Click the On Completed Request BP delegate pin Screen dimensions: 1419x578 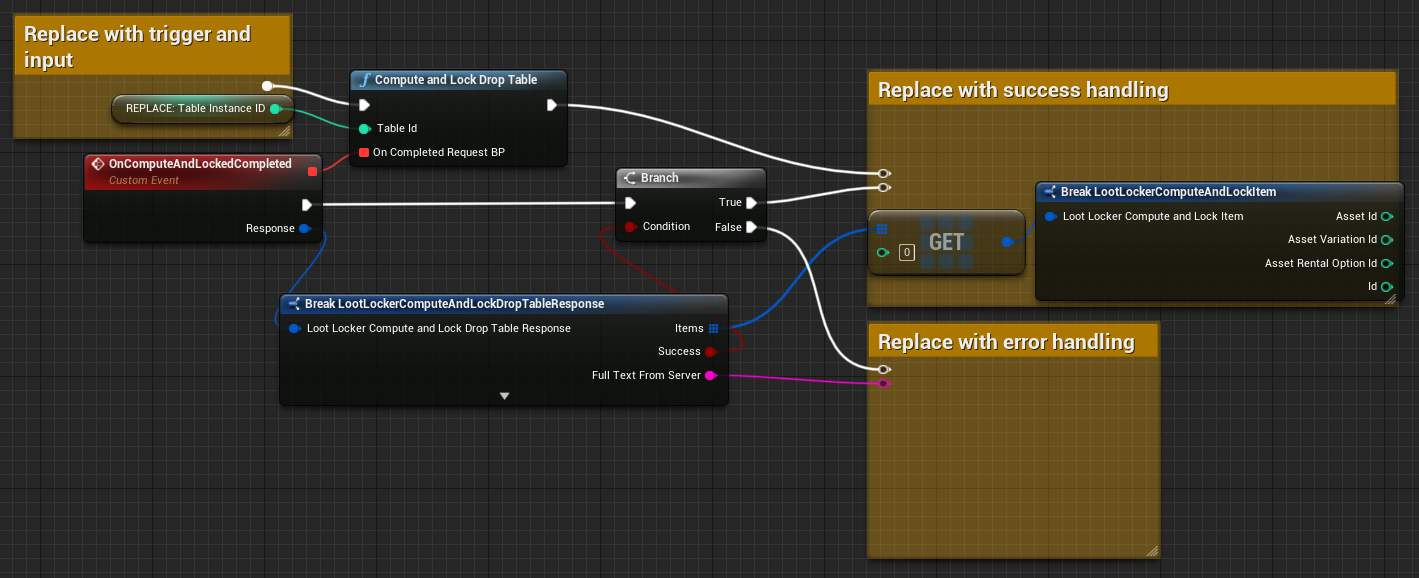click(x=365, y=152)
